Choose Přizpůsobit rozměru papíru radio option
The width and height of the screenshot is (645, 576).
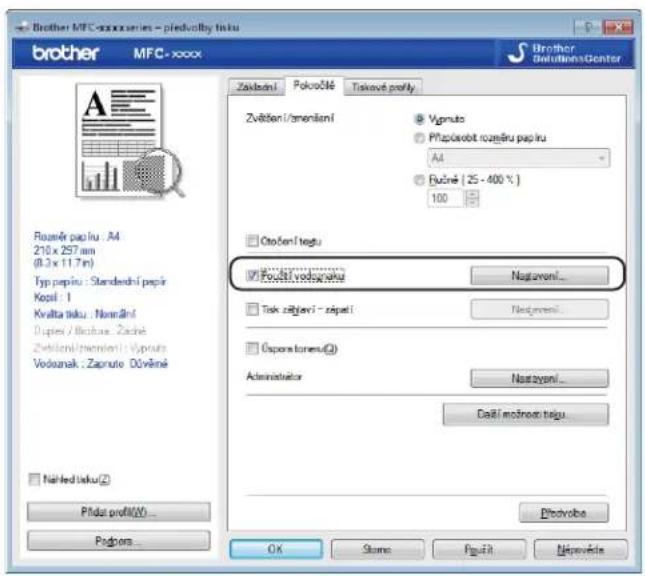419,138
